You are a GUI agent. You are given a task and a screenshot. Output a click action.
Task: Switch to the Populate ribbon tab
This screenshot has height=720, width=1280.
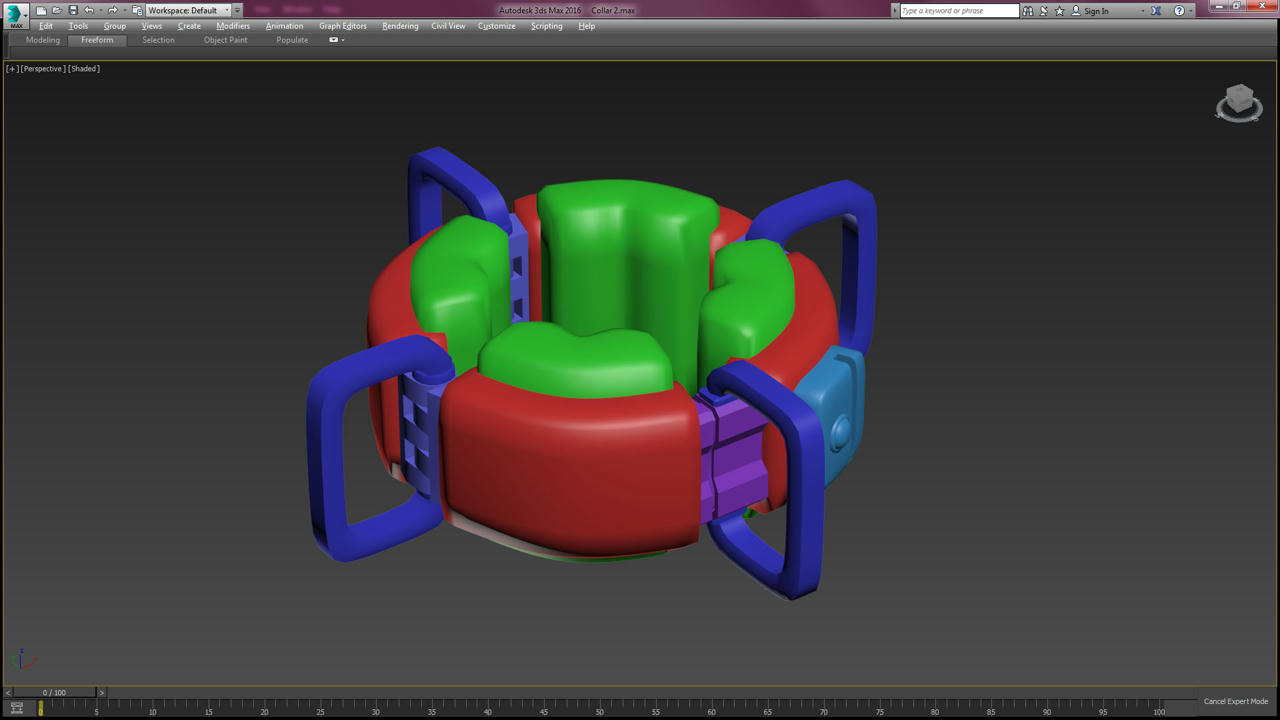(x=292, y=40)
